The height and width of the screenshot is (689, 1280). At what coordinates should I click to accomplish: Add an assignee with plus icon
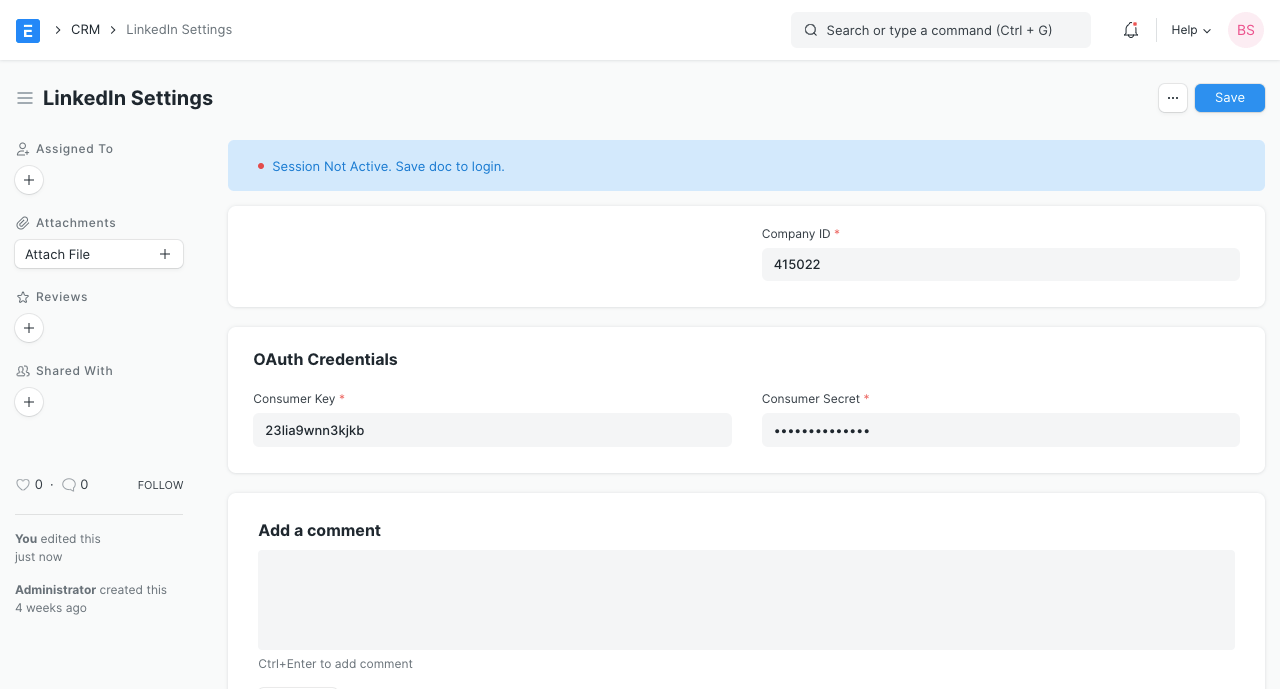coord(29,180)
